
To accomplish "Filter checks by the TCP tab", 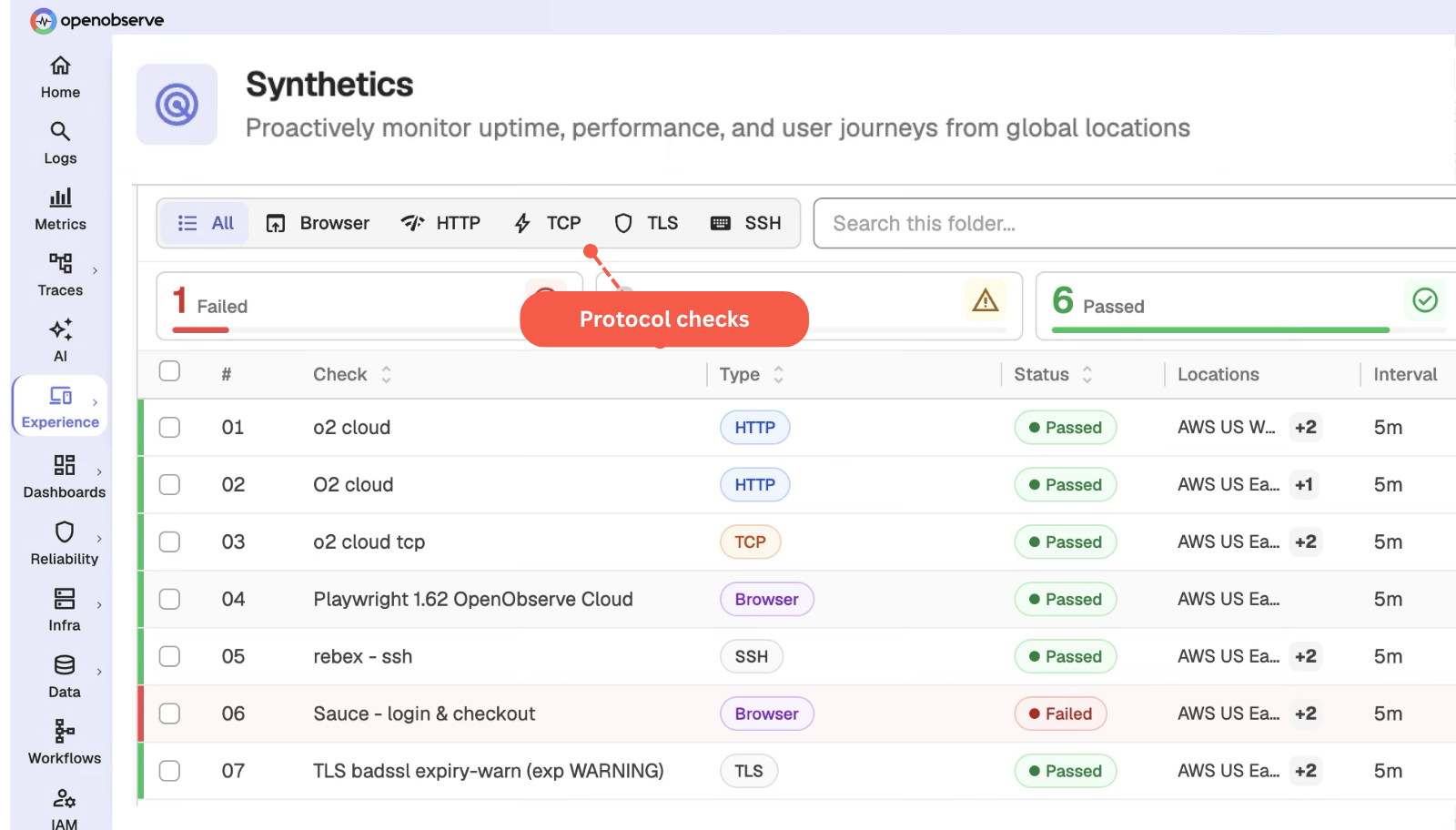I will 547,223.
